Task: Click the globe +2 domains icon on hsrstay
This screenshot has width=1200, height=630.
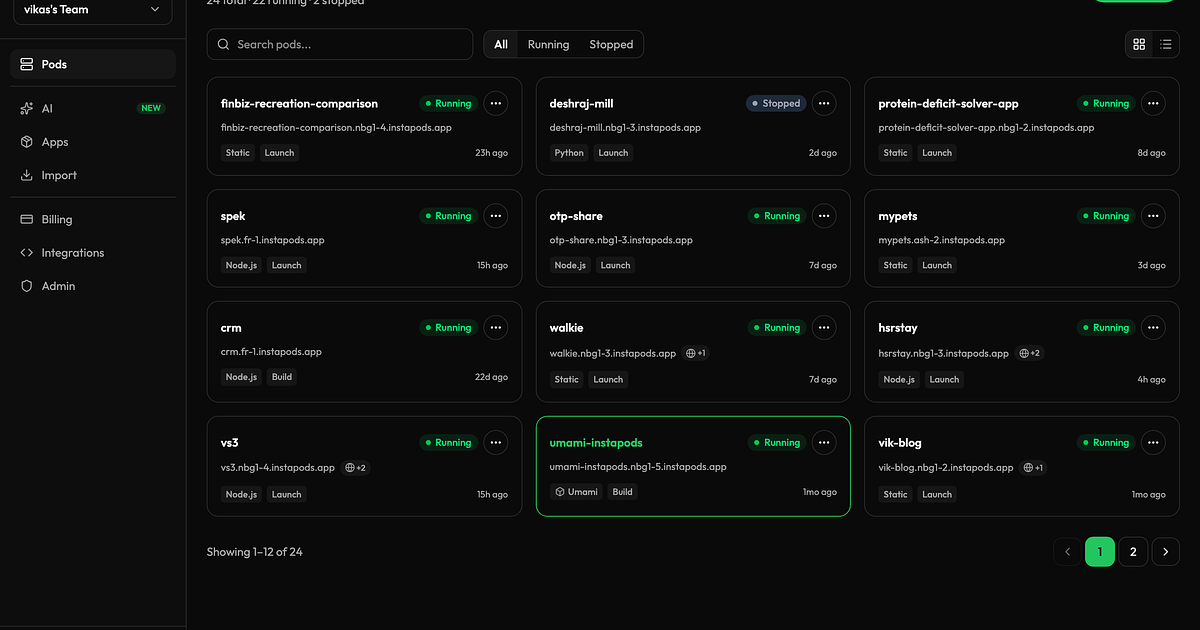Action: (1029, 353)
